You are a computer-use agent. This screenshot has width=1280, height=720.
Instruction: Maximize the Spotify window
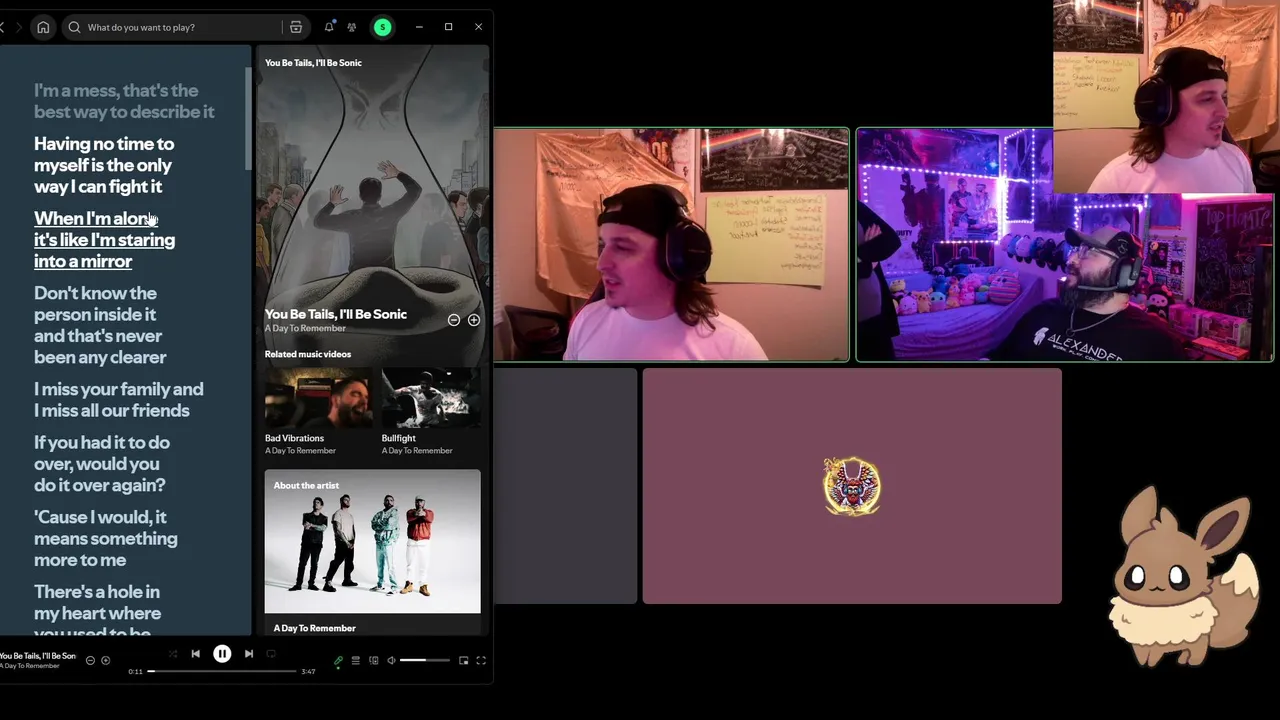pyautogui.click(x=449, y=27)
